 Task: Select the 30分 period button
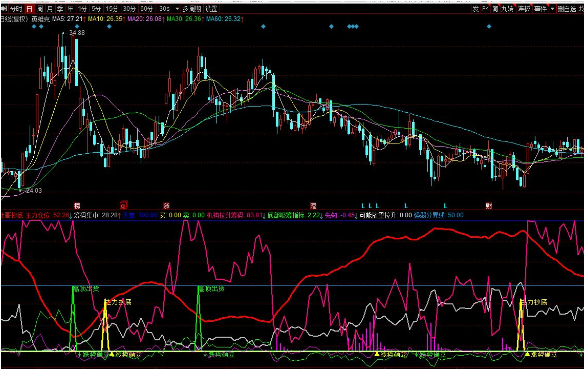click(x=129, y=9)
